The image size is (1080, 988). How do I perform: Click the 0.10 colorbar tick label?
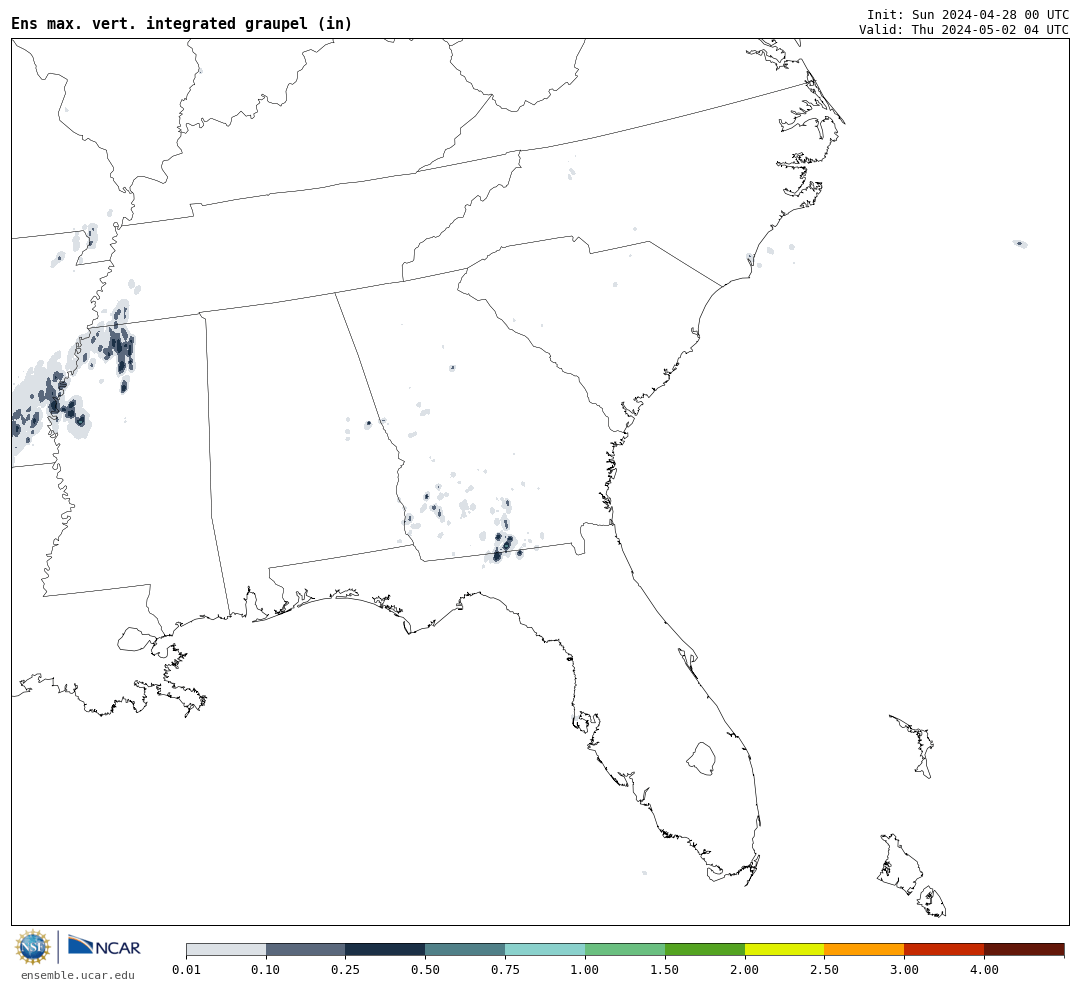tap(266, 969)
